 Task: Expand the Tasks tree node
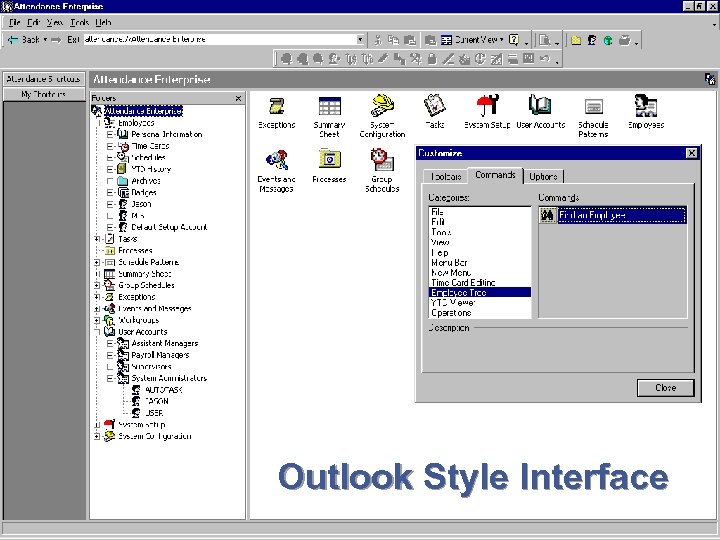click(x=97, y=239)
